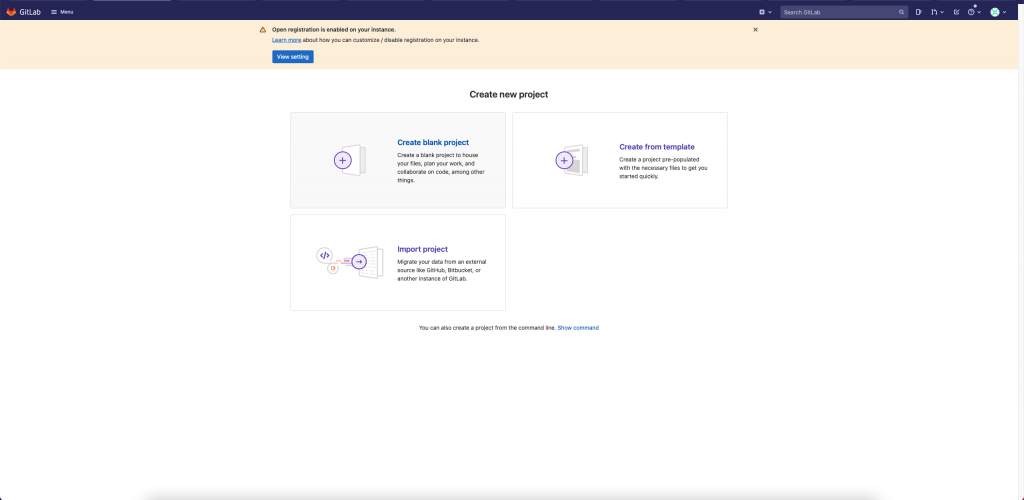Click the 'Create a project pre-populated' description
The image size is (1024, 500).
[x=664, y=168]
